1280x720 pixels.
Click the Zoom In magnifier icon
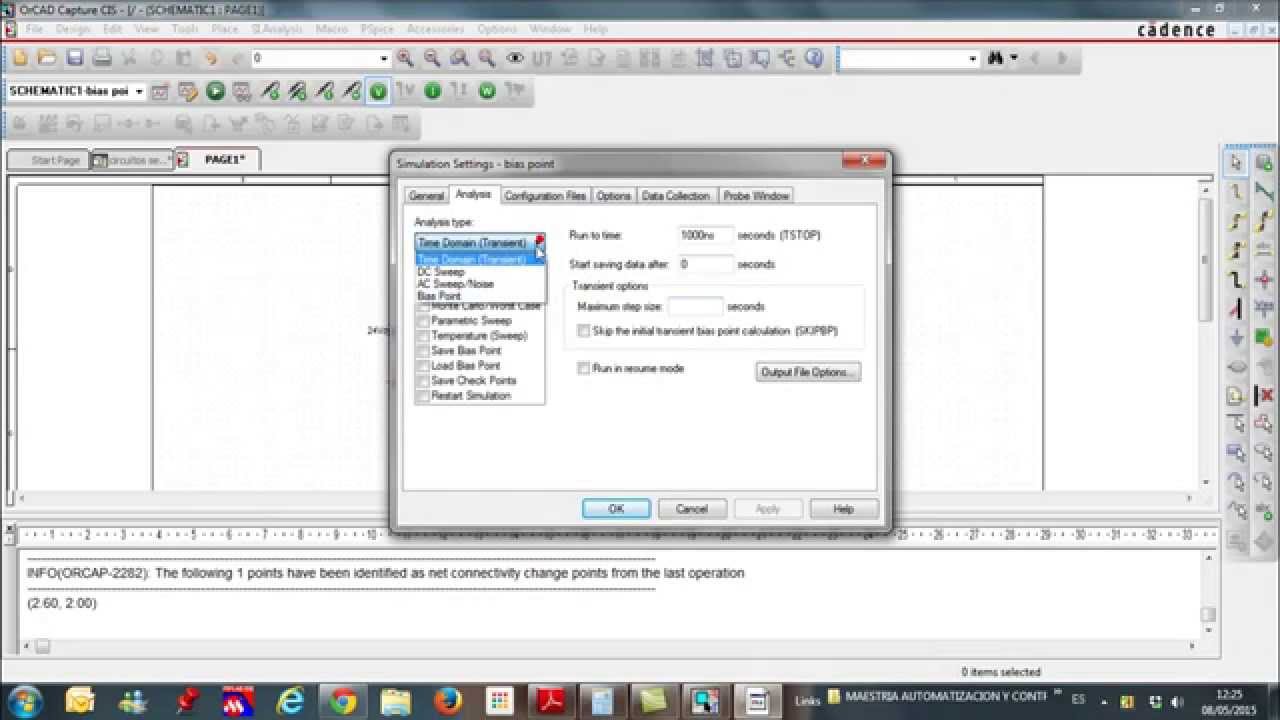click(405, 59)
